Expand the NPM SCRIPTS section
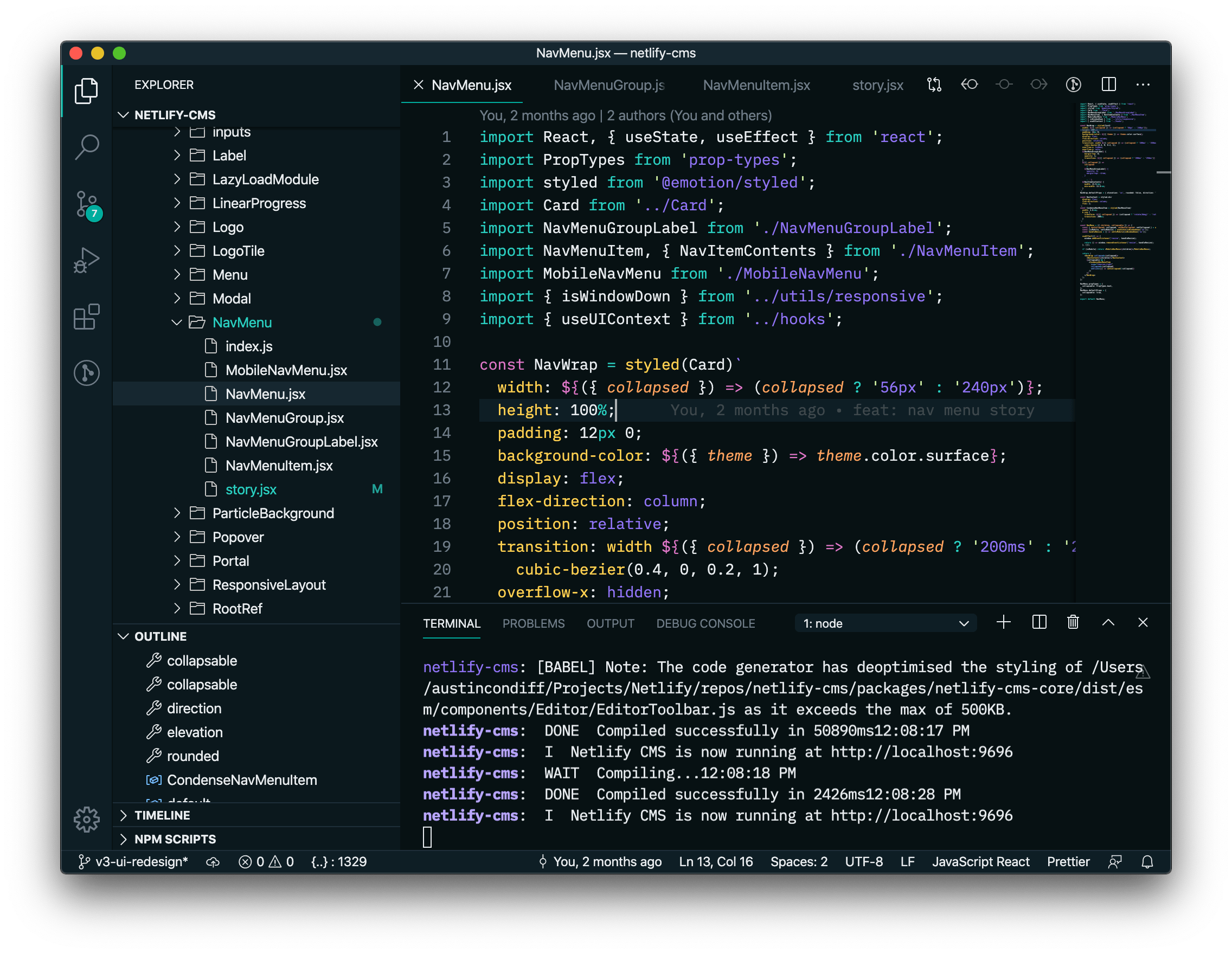The image size is (1232, 954). (x=175, y=839)
